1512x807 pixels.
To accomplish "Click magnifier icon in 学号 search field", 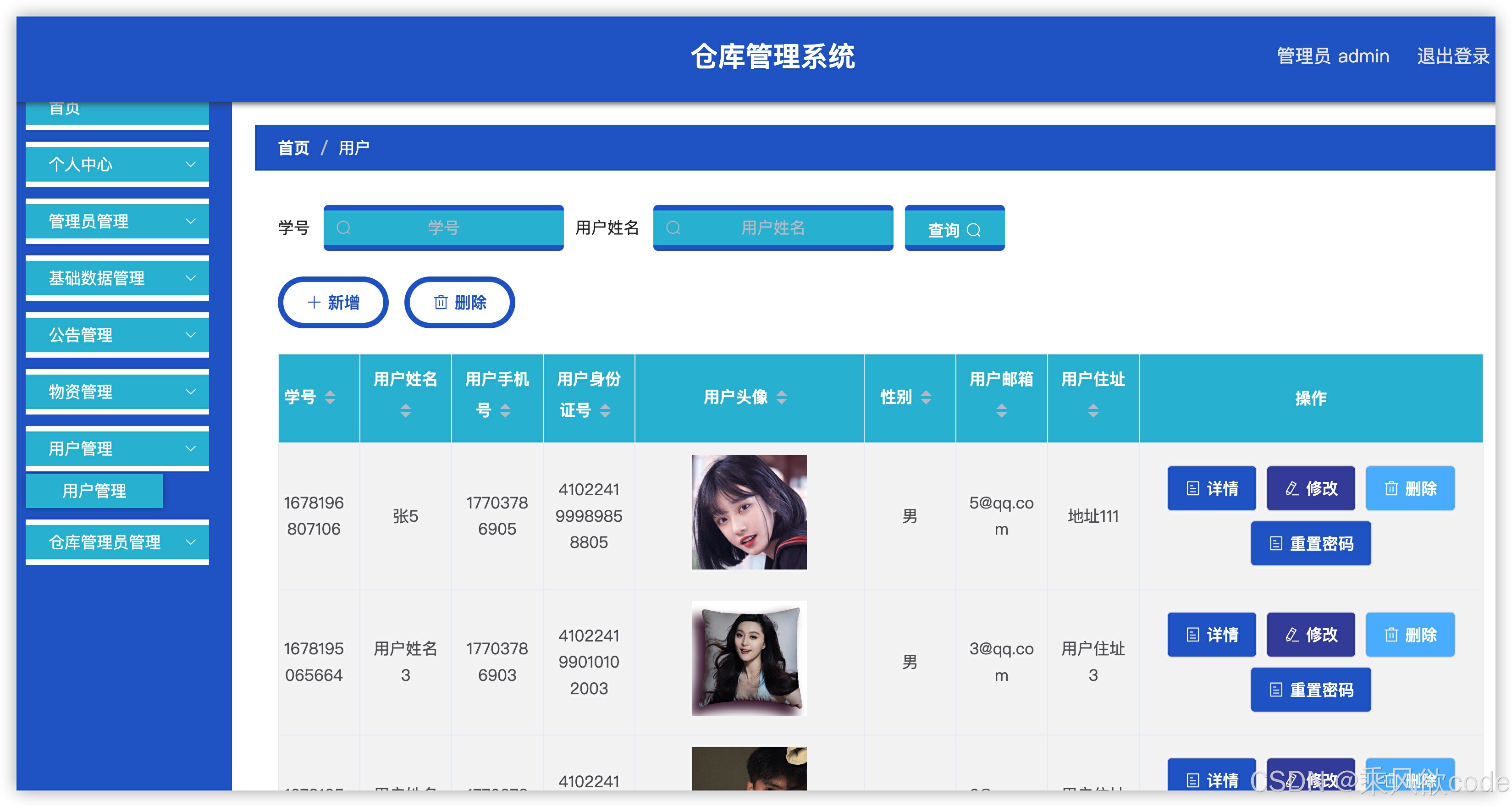I will (344, 228).
